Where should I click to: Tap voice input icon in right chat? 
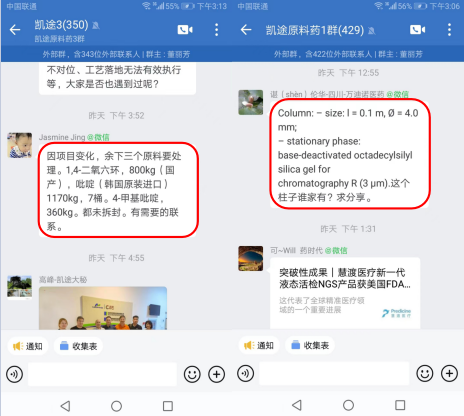pyautogui.click(x=246, y=373)
